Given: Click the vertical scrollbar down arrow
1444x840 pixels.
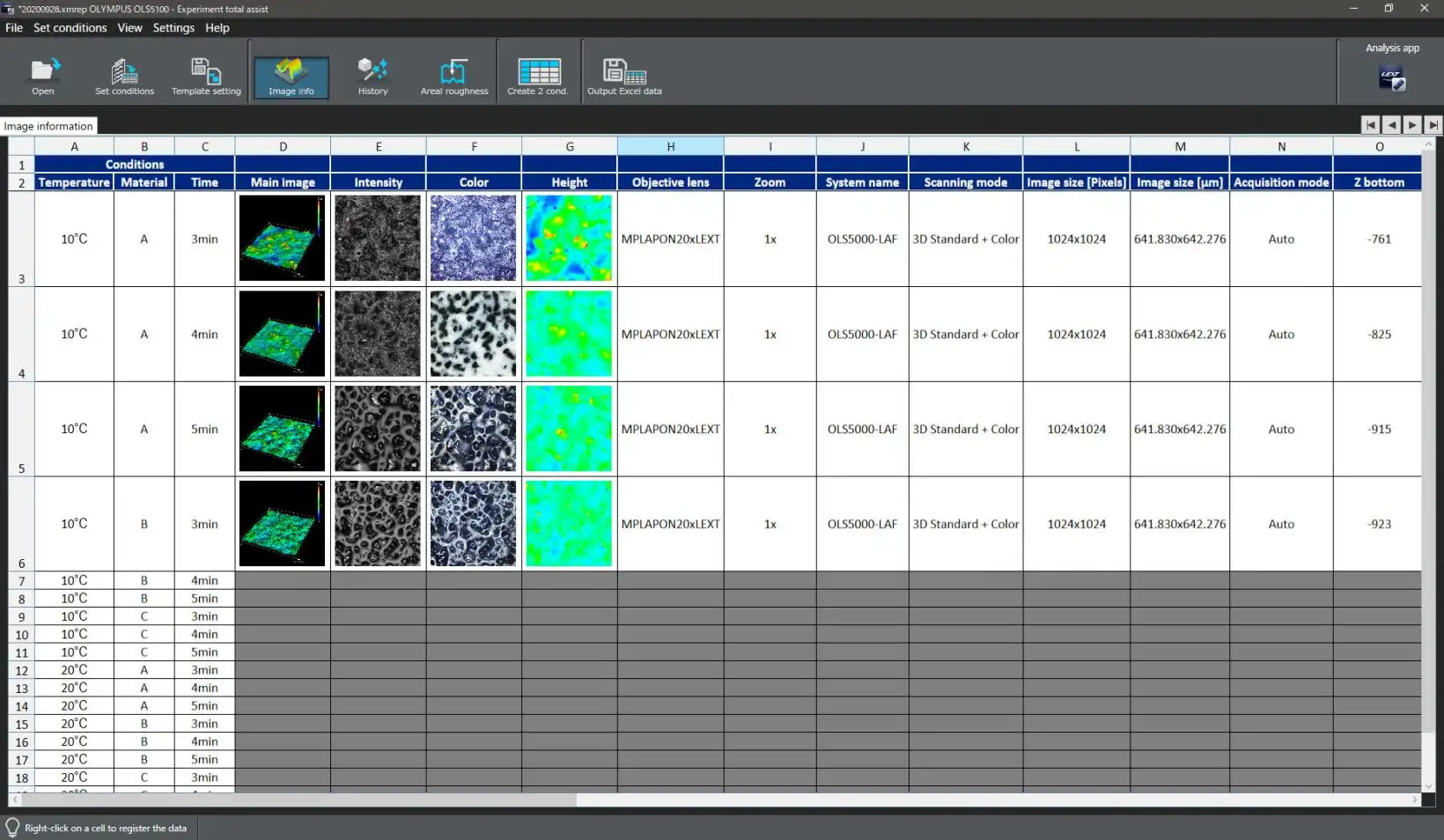Looking at the screenshot, I should 1428,785.
